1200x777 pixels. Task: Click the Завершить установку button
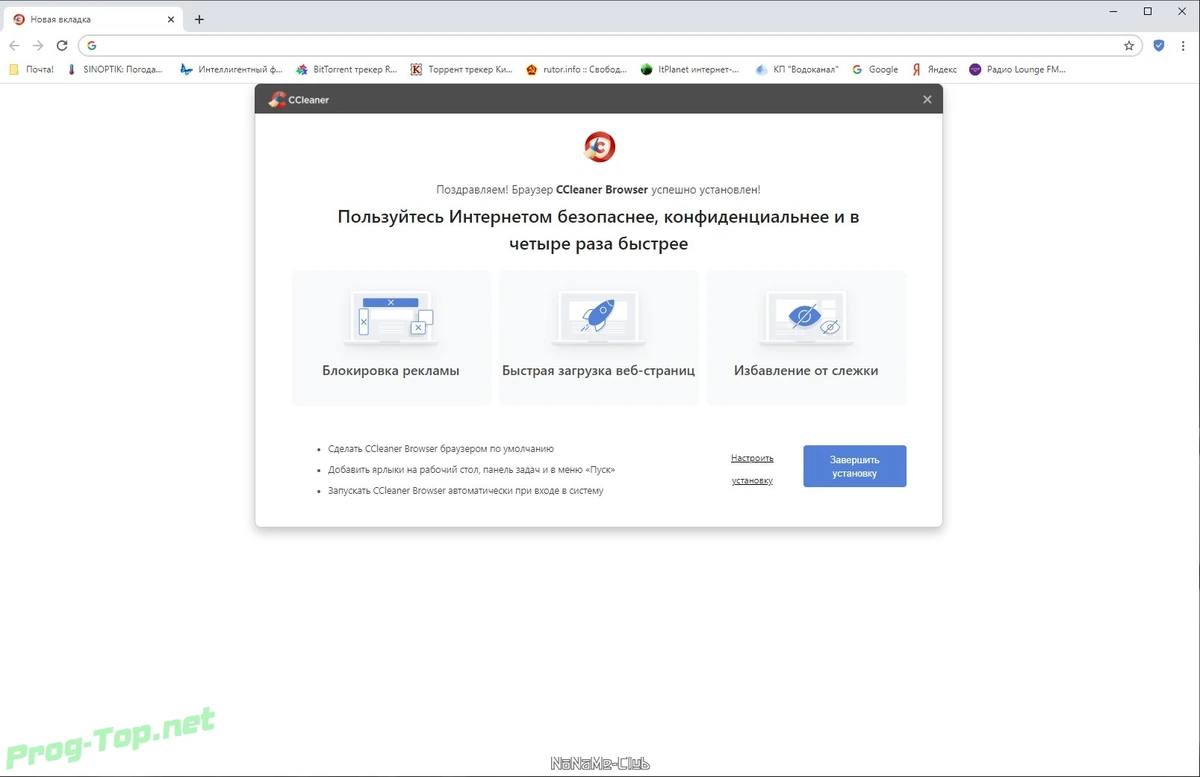pyautogui.click(x=854, y=466)
